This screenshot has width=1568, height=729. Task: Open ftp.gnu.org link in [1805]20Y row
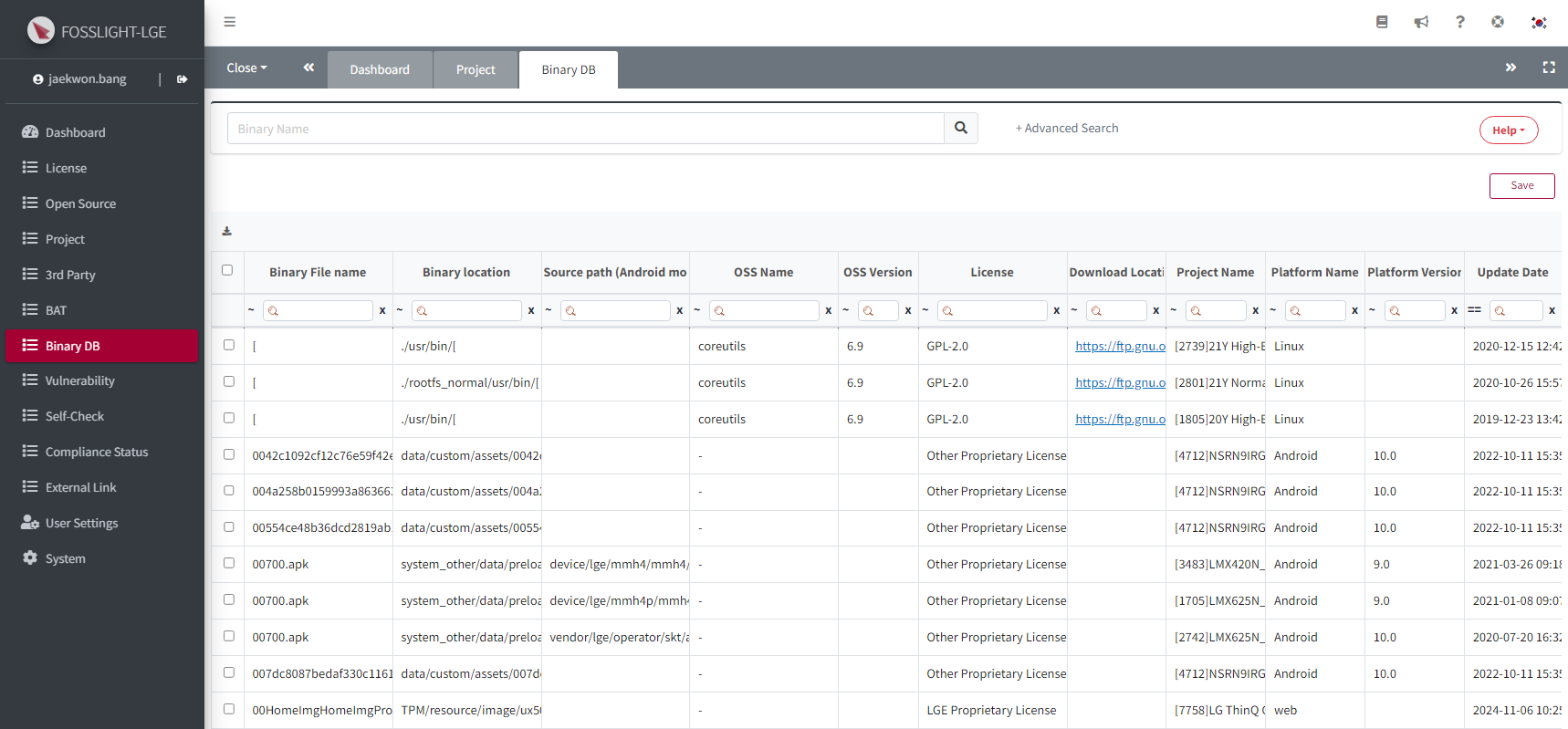tap(1121, 420)
